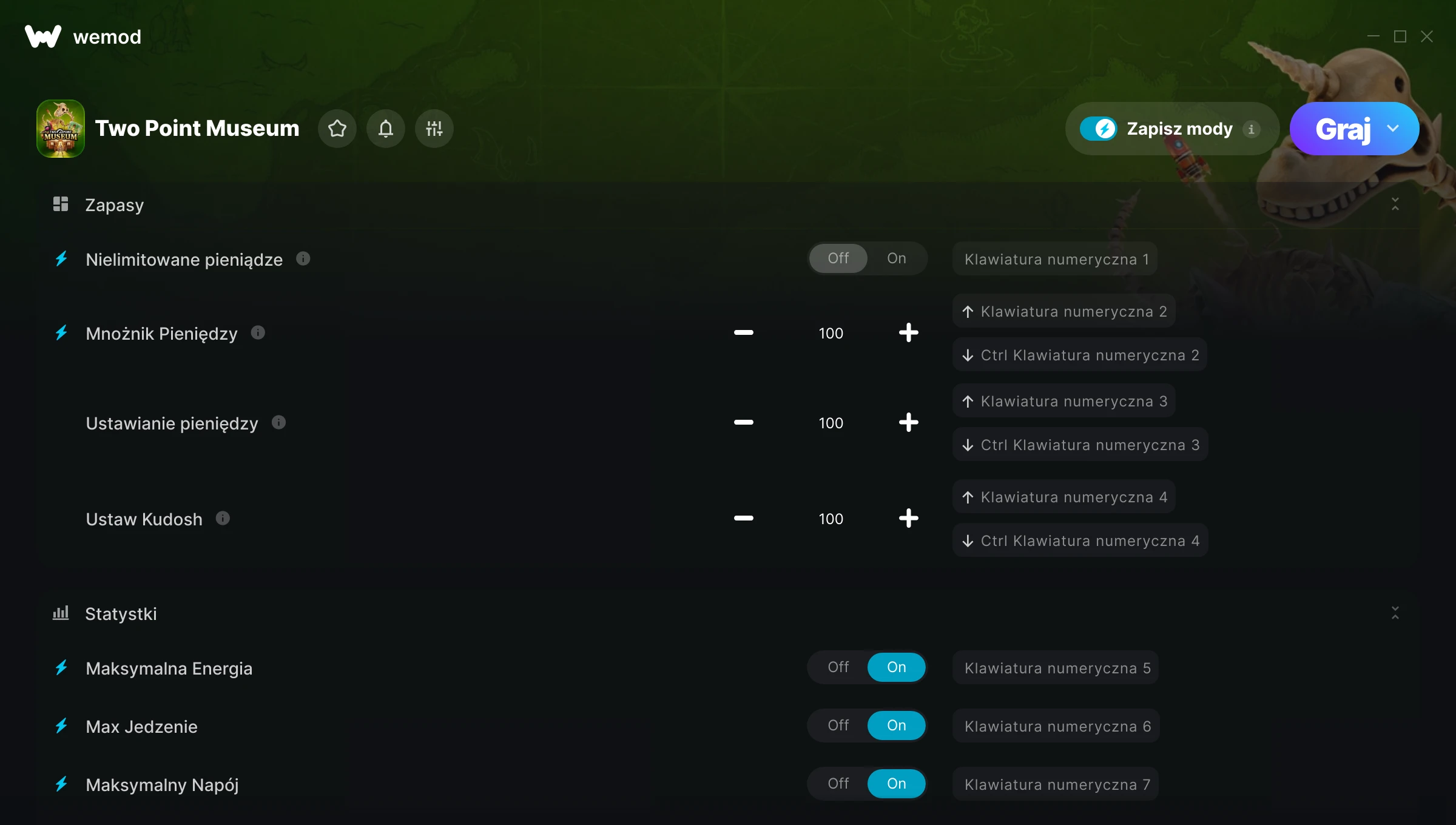Collapse the Statystki section
Viewport: 1456px width, 825px height.
tap(1395, 613)
